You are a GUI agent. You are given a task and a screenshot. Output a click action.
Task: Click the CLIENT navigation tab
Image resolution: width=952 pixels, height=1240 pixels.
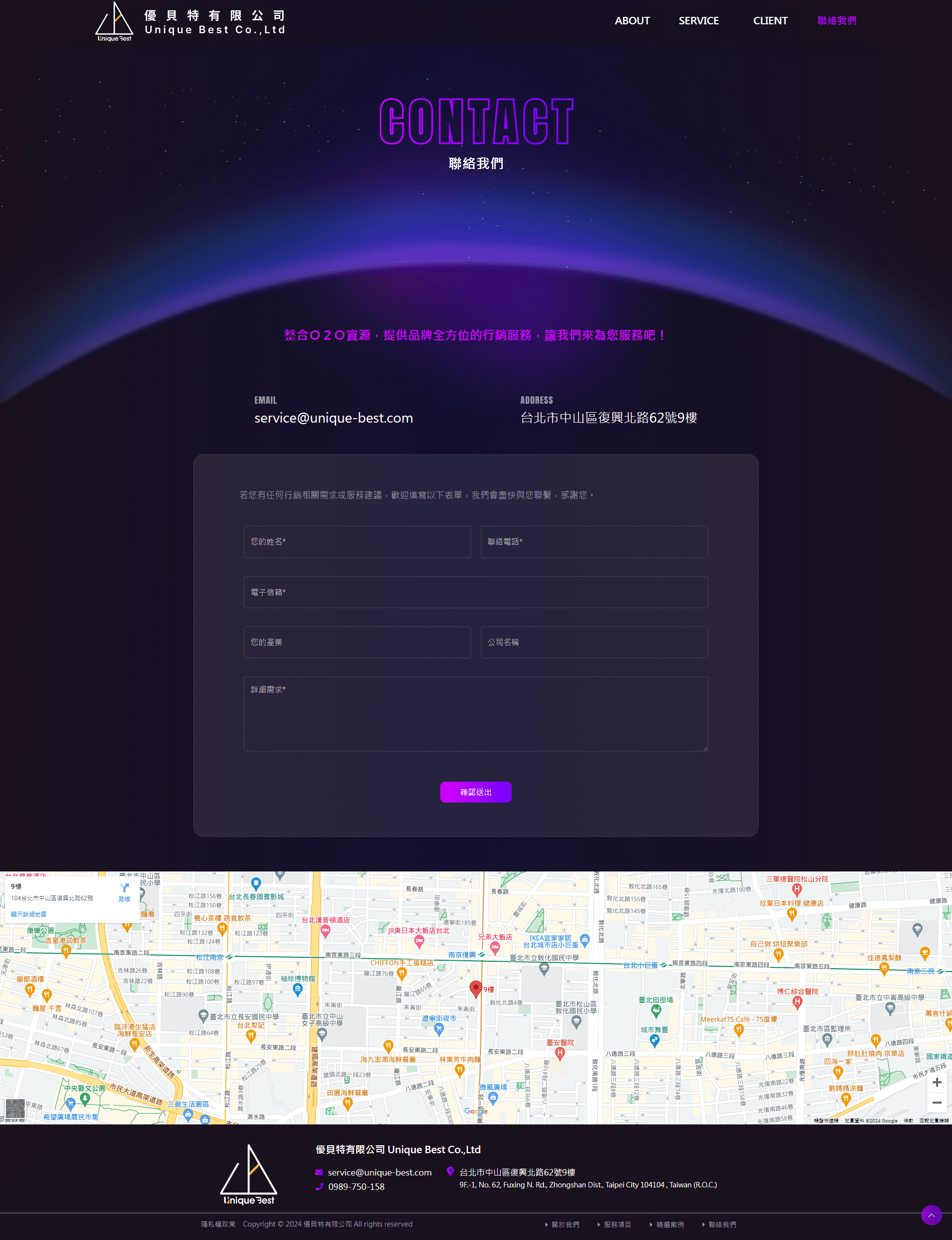pos(769,19)
